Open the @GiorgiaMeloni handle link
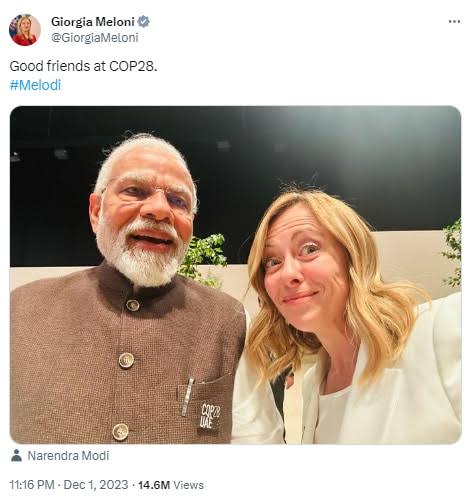 (95, 38)
